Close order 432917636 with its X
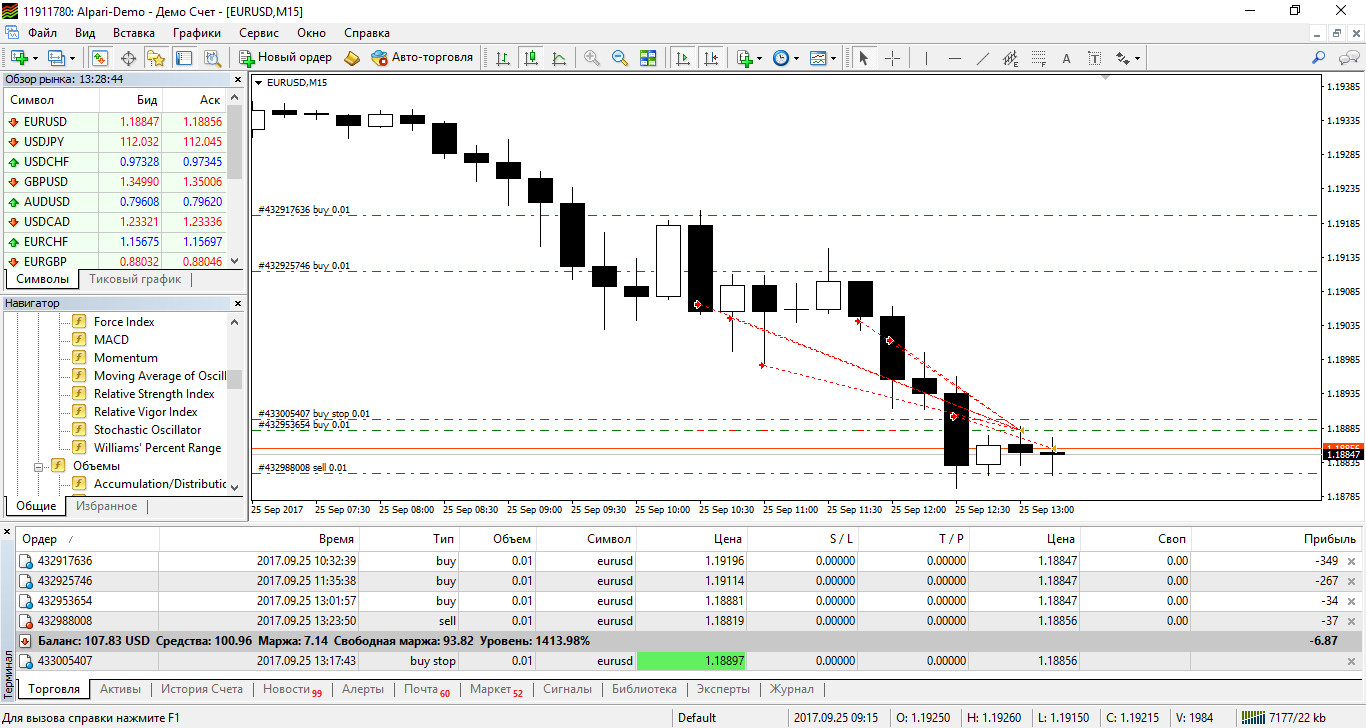Image resolution: width=1366 pixels, height=728 pixels. pyautogui.click(x=1352, y=562)
